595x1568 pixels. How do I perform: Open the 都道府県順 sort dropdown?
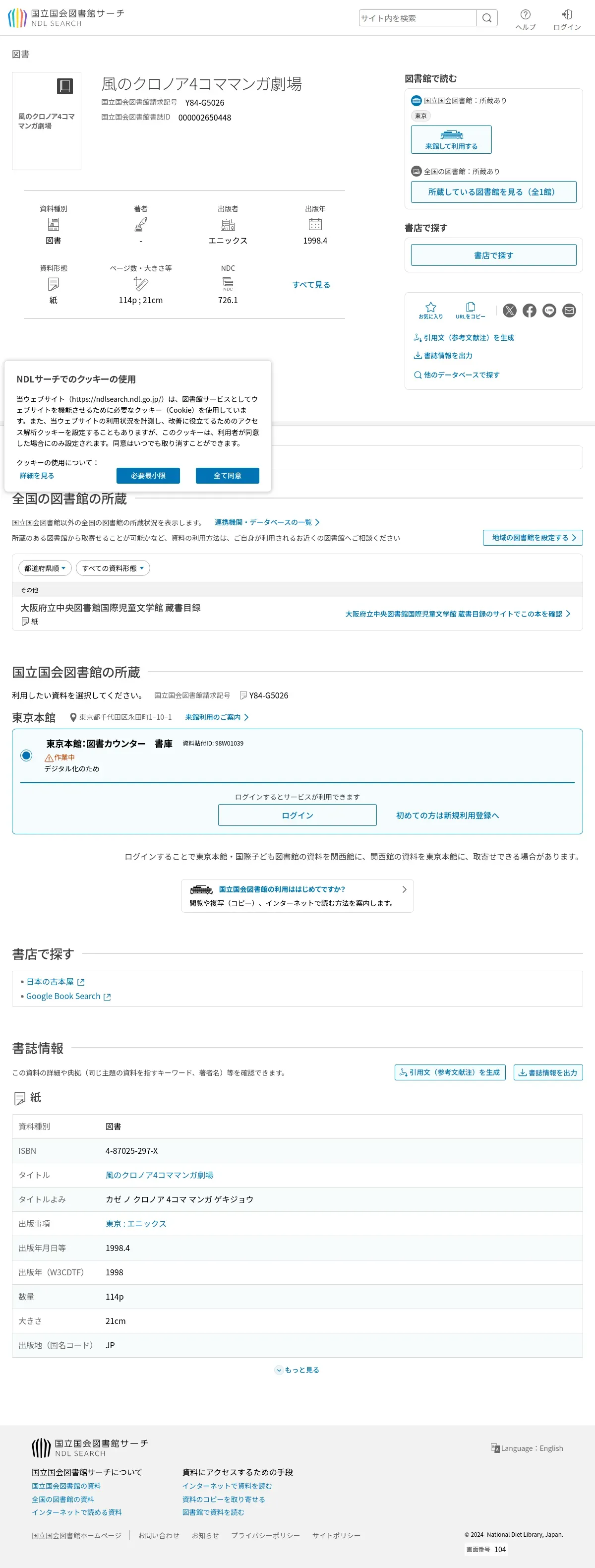pyautogui.click(x=45, y=568)
